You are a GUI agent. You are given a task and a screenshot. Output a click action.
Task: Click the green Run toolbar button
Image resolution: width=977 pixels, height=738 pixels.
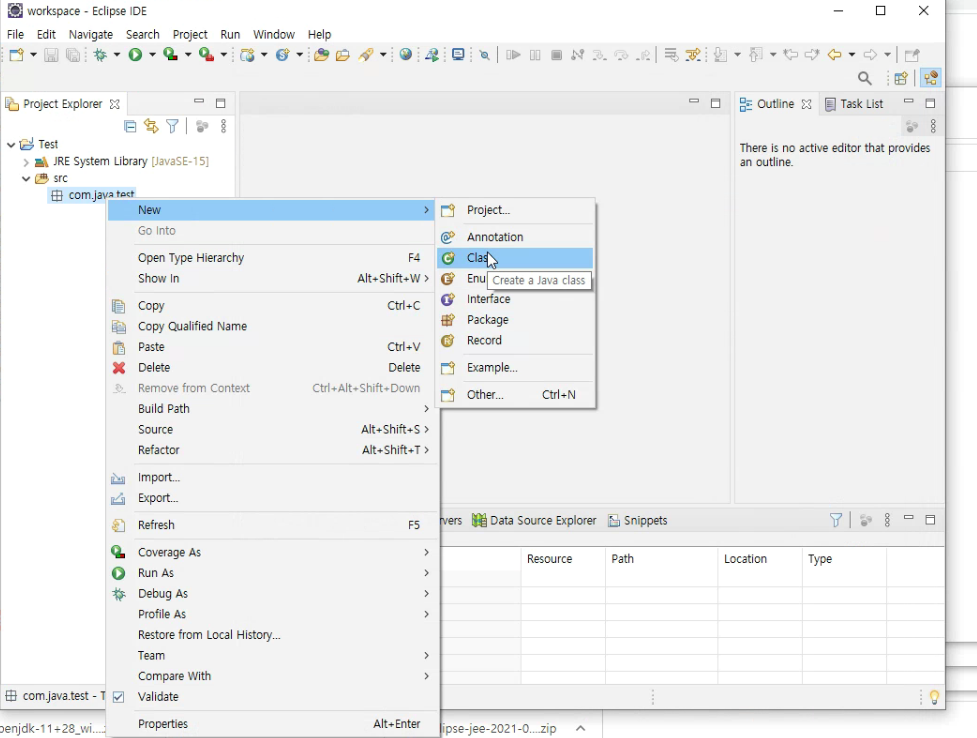pyautogui.click(x=135, y=55)
